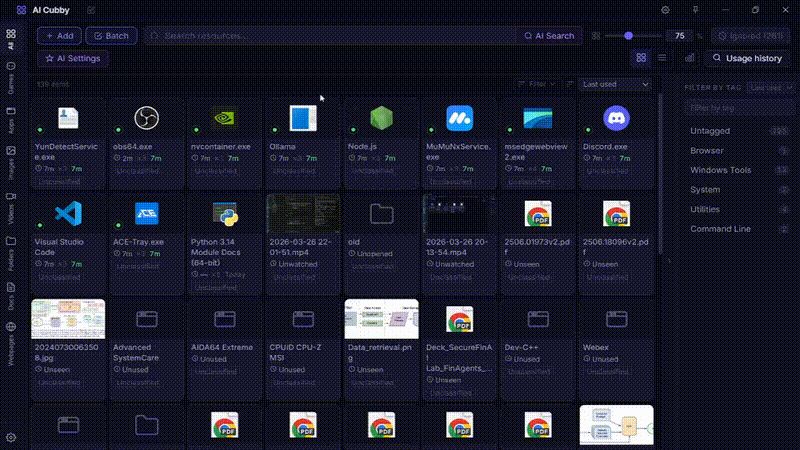Switch to the Videos sidebar tab

pyautogui.click(x=11, y=208)
